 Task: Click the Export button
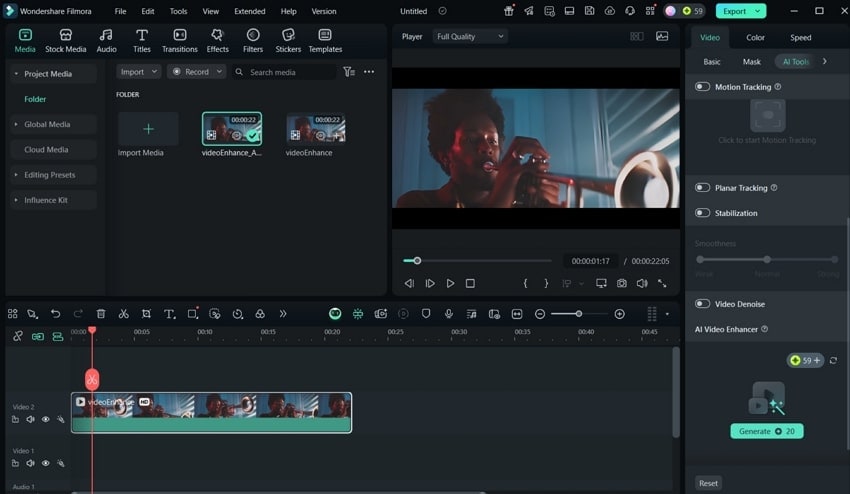740,11
